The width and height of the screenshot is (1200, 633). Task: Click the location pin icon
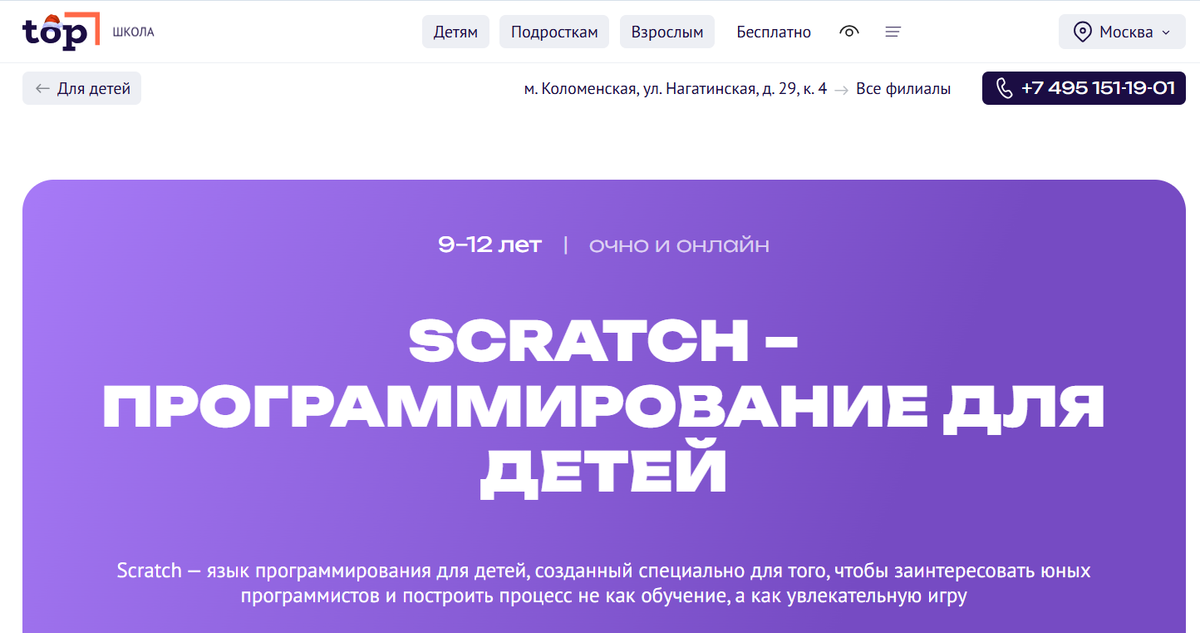pos(1082,32)
